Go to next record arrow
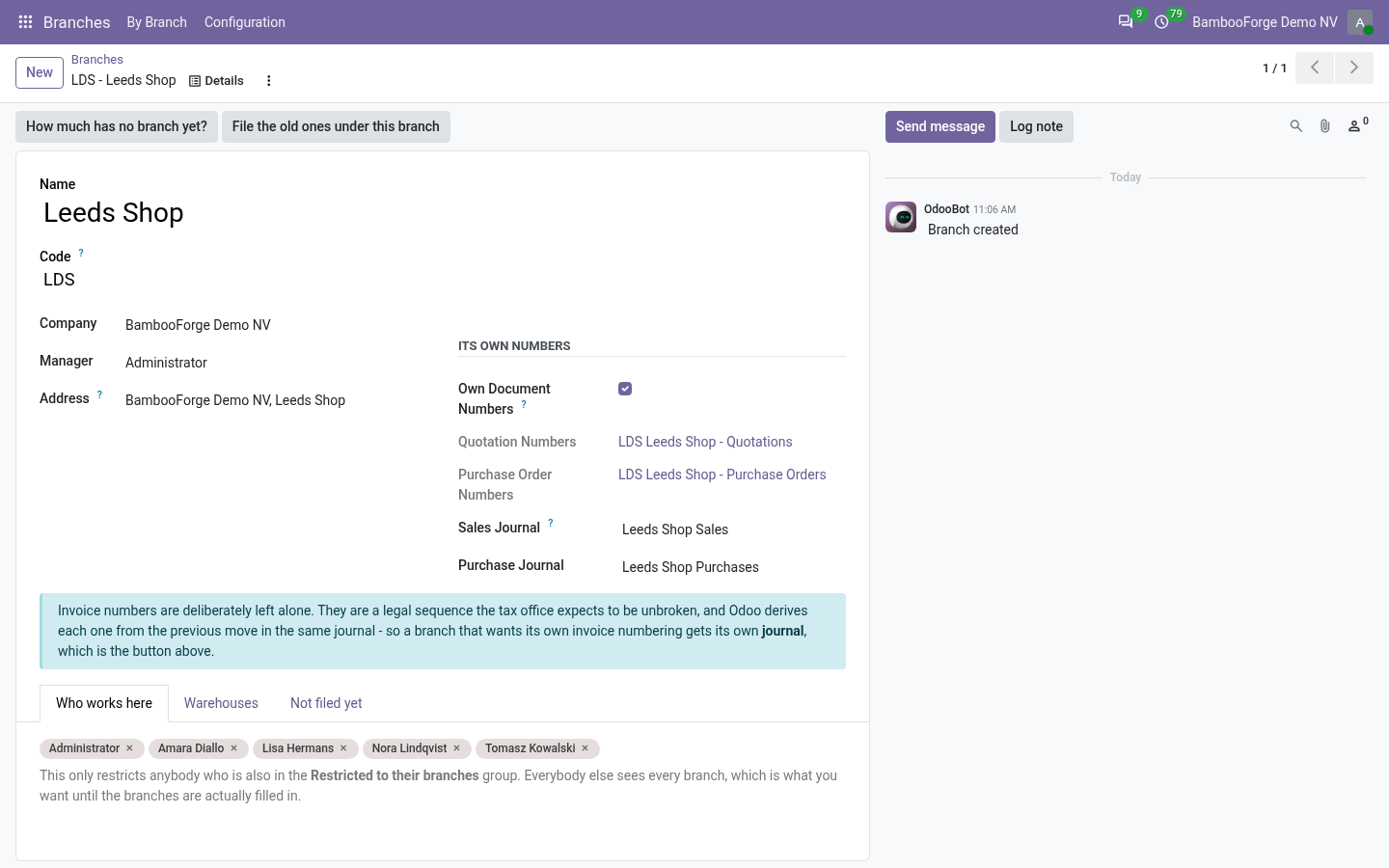This screenshot has width=1389, height=868. click(x=1354, y=68)
